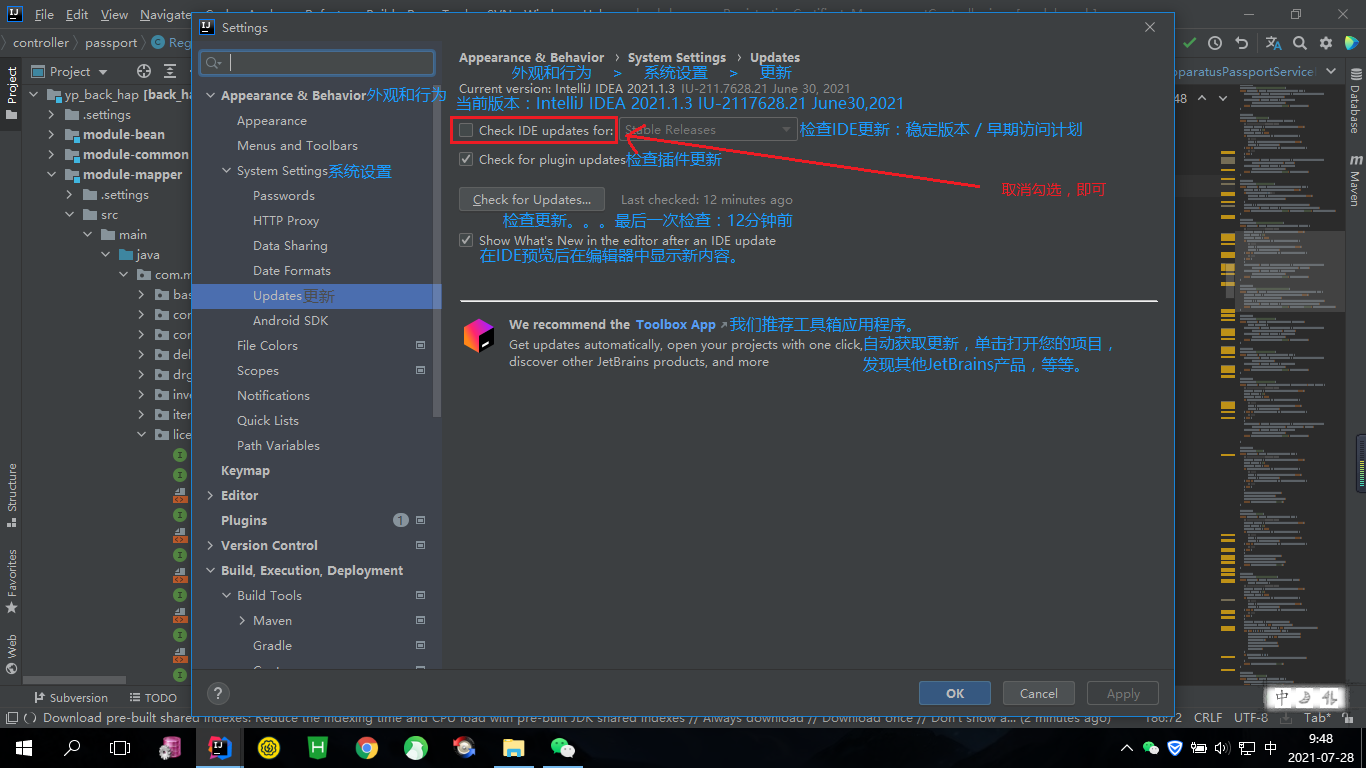The image size is (1366, 768).
Task: Collapse the System Settings subsection
Action: point(226,171)
